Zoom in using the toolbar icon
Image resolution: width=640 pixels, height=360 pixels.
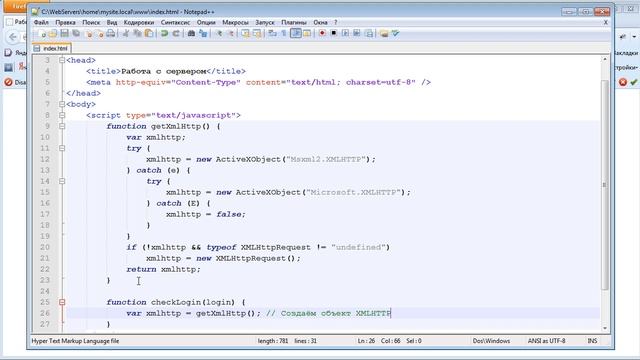[x=220, y=33]
